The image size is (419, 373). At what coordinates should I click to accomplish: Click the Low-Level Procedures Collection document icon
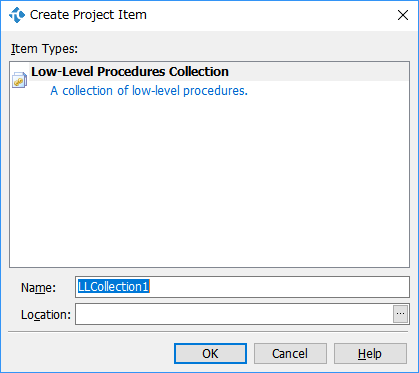(19, 80)
